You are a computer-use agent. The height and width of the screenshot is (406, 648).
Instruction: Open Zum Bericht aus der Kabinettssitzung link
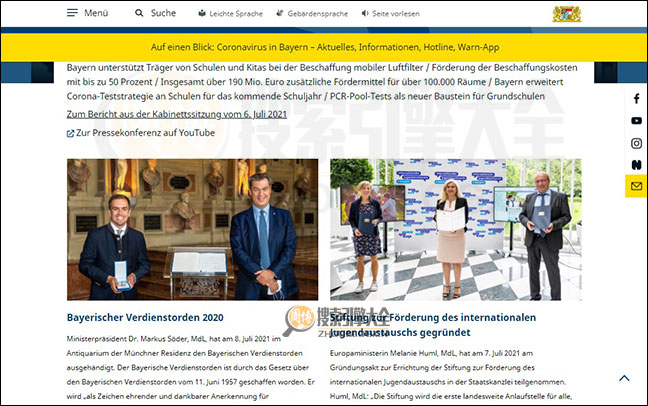[x=176, y=114]
